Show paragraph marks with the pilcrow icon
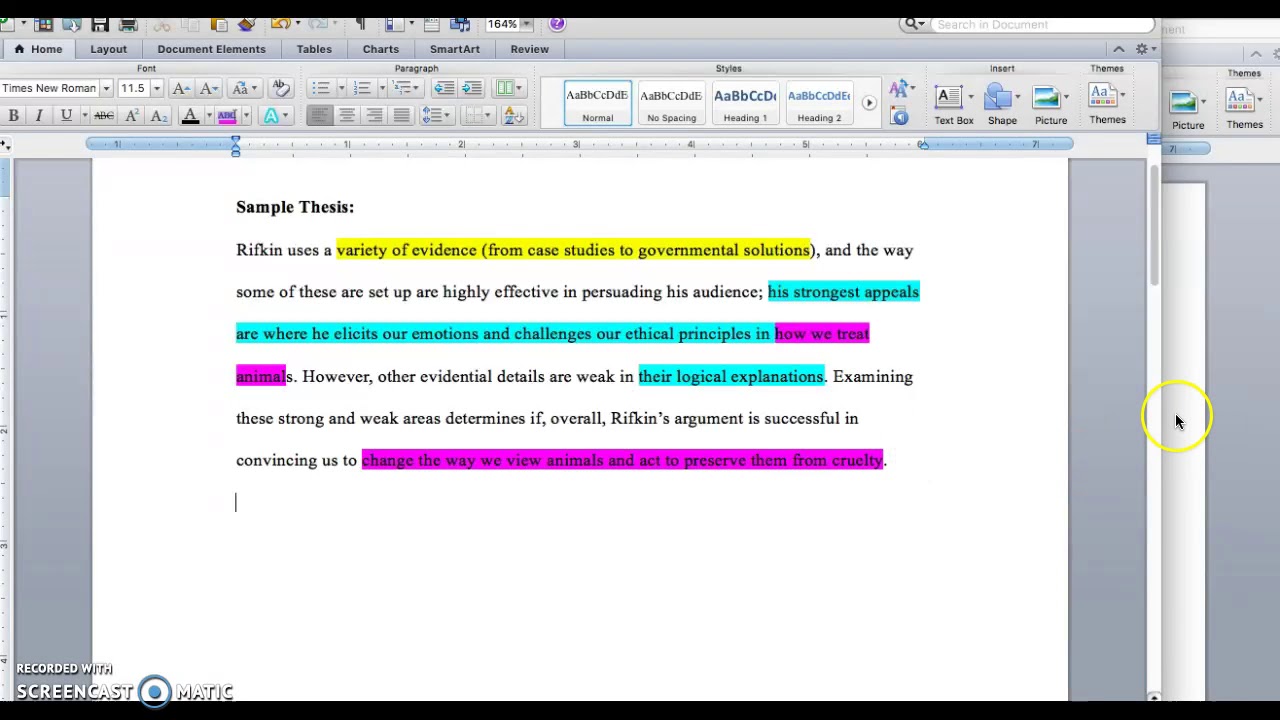The width and height of the screenshot is (1280, 720). (361, 24)
